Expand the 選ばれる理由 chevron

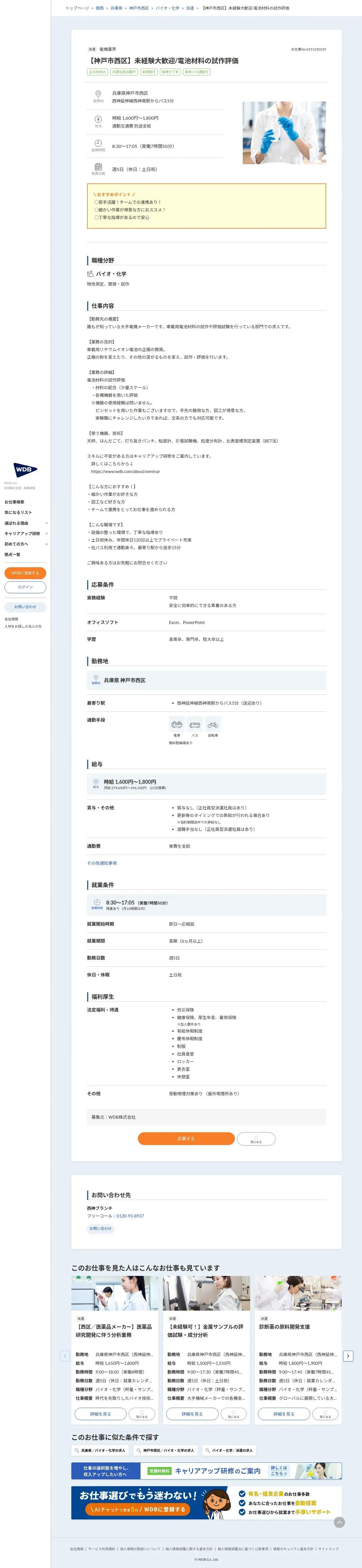46,523
